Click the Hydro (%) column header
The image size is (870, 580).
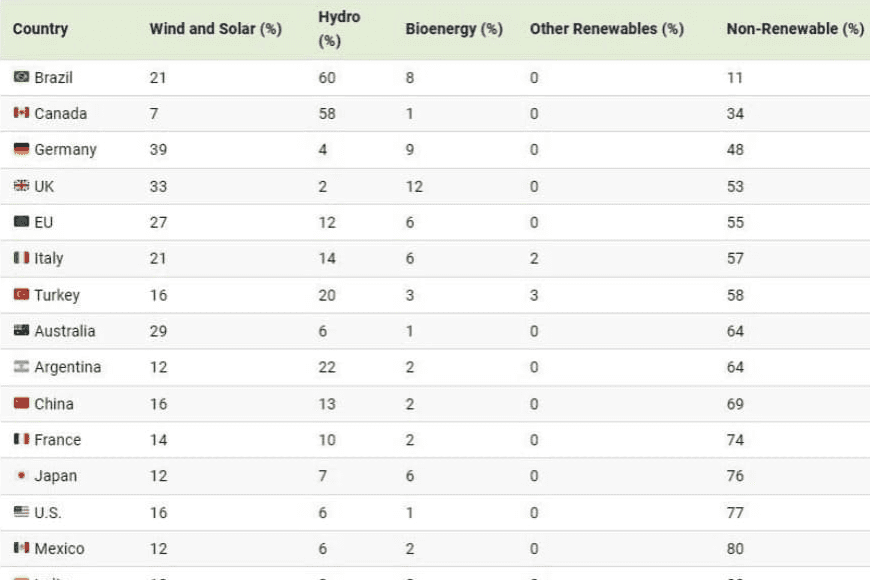coord(339,29)
